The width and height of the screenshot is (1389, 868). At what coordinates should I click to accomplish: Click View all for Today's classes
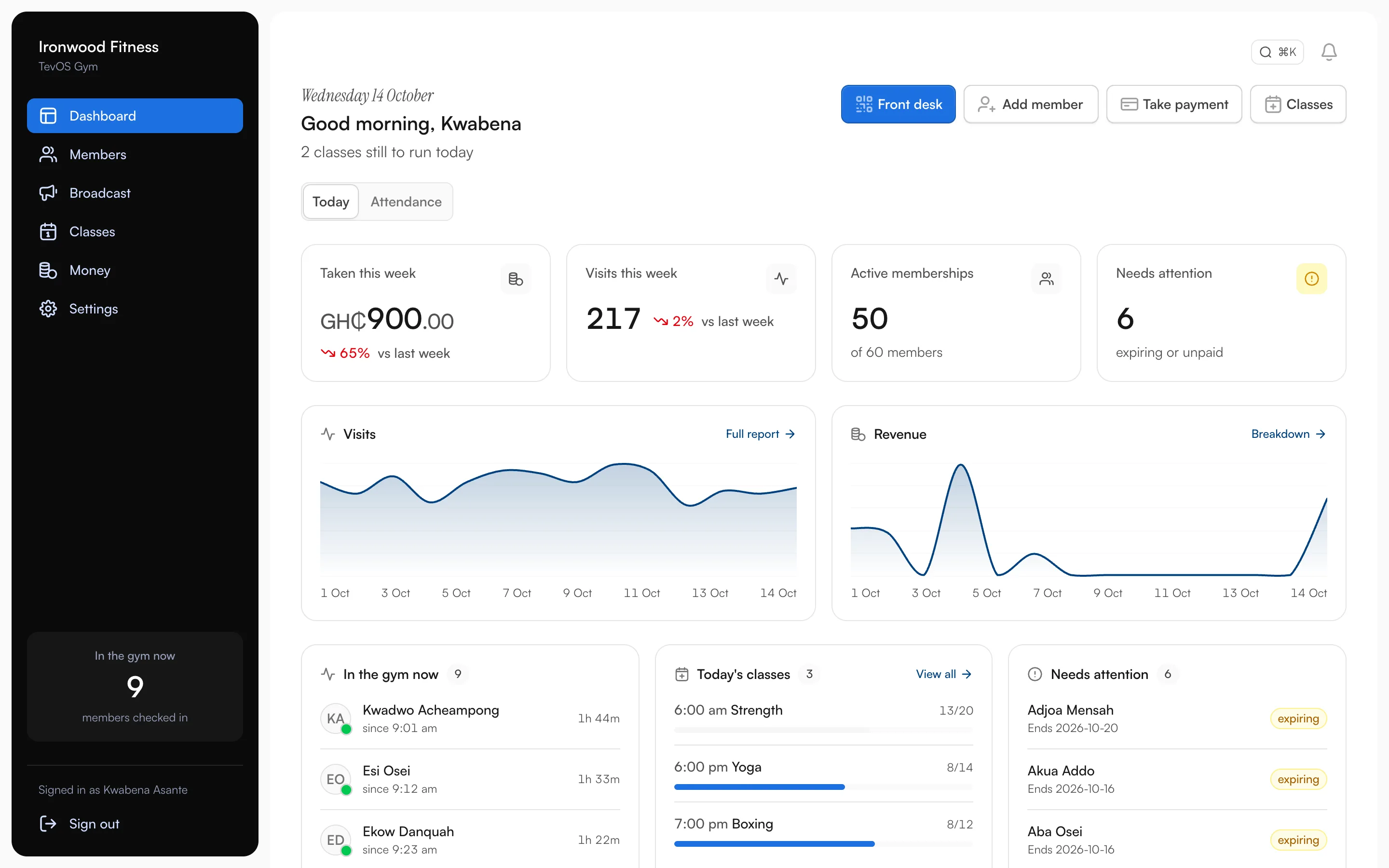click(943, 674)
